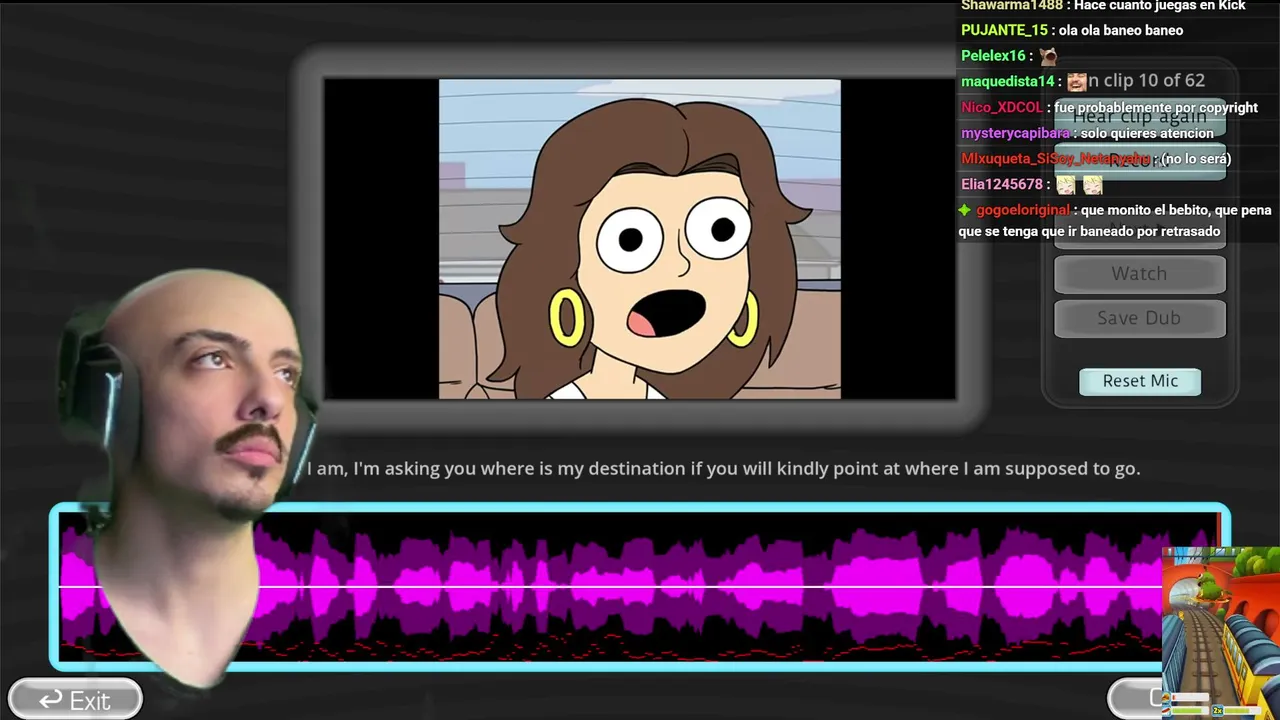Click the username gogoeloriginal in chat
The width and height of the screenshot is (1280, 720).
click(x=1023, y=210)
